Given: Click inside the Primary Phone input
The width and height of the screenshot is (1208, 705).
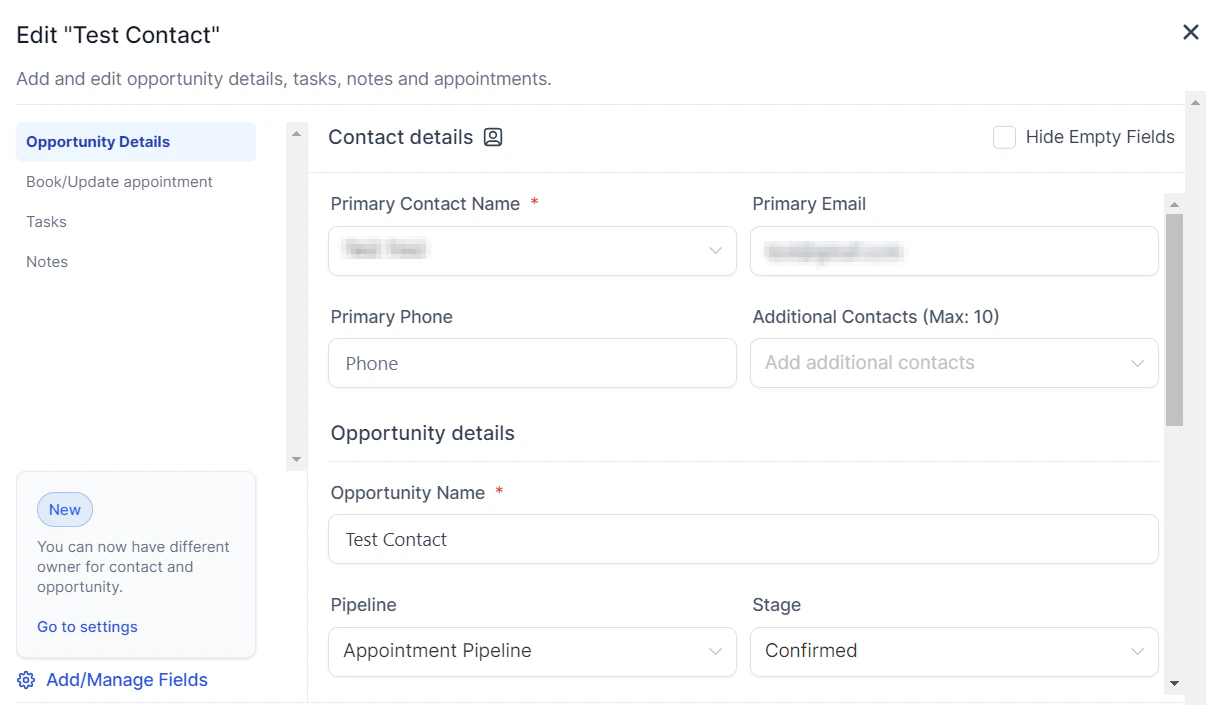Looking at the screenshot, I should point(532,363).
